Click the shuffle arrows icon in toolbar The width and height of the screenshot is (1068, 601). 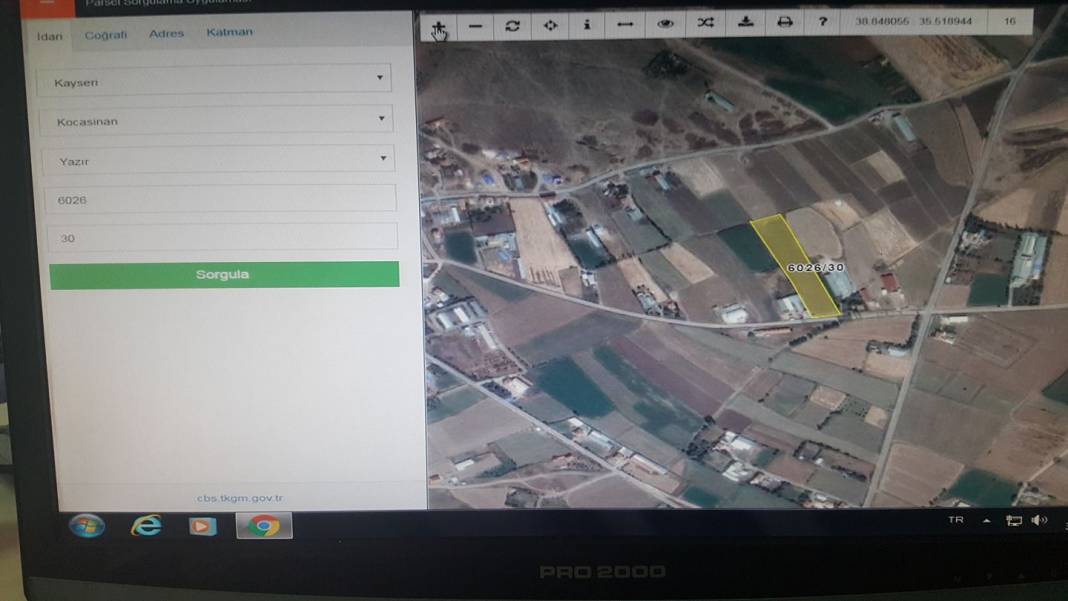click(x=706, y=23)
